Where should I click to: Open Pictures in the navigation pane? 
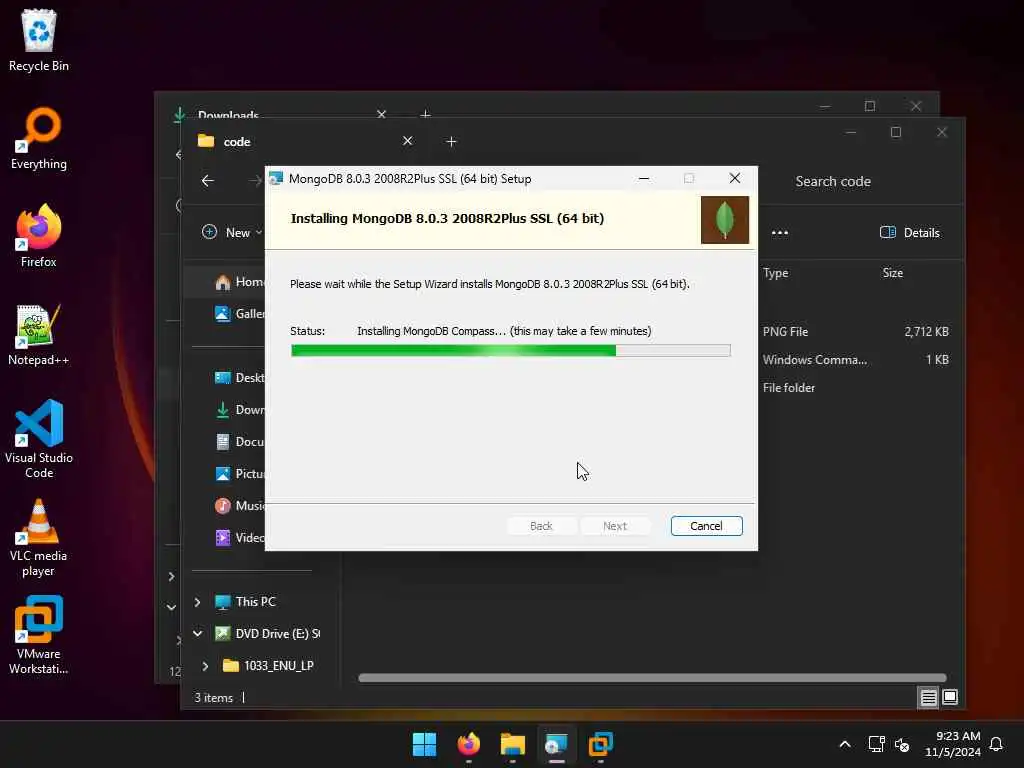click(240, 474)
